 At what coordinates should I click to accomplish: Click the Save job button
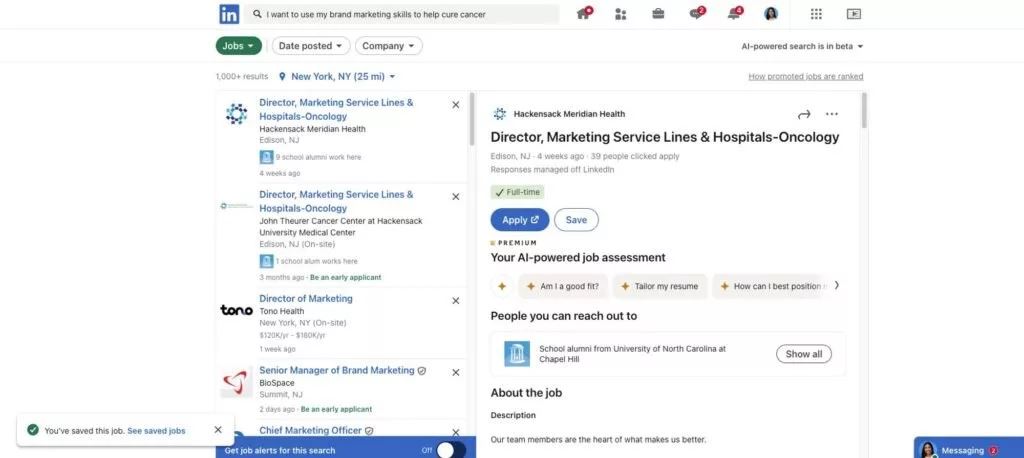(576, 220)
